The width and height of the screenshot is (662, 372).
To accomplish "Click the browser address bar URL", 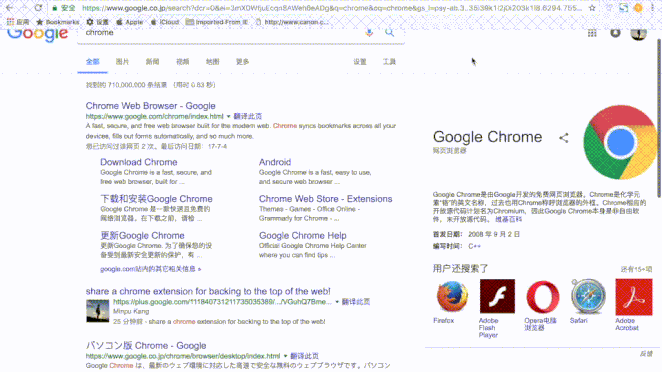I will [331, 8].
